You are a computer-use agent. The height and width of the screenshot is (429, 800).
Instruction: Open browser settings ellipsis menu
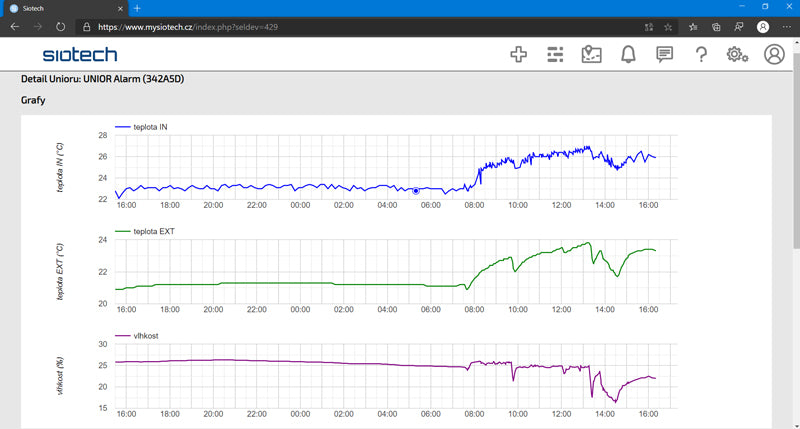point(786,27)
